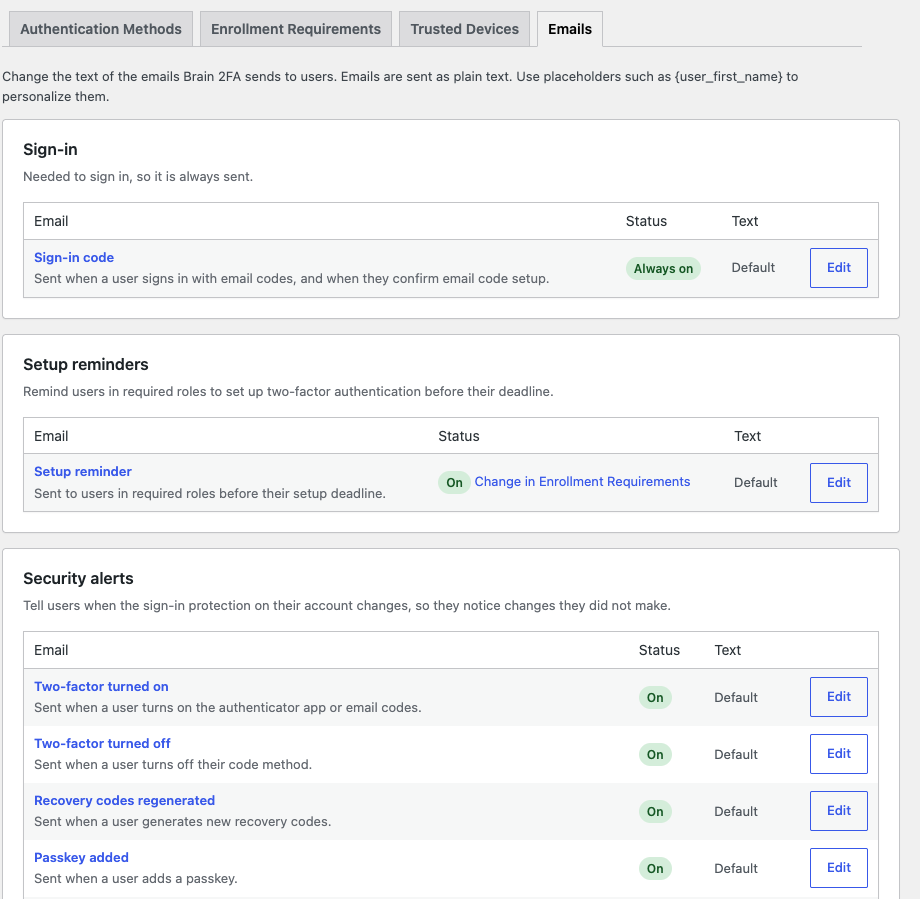Click Text column header in Security alerts table
Screen dimensions: 920x899
728,650
